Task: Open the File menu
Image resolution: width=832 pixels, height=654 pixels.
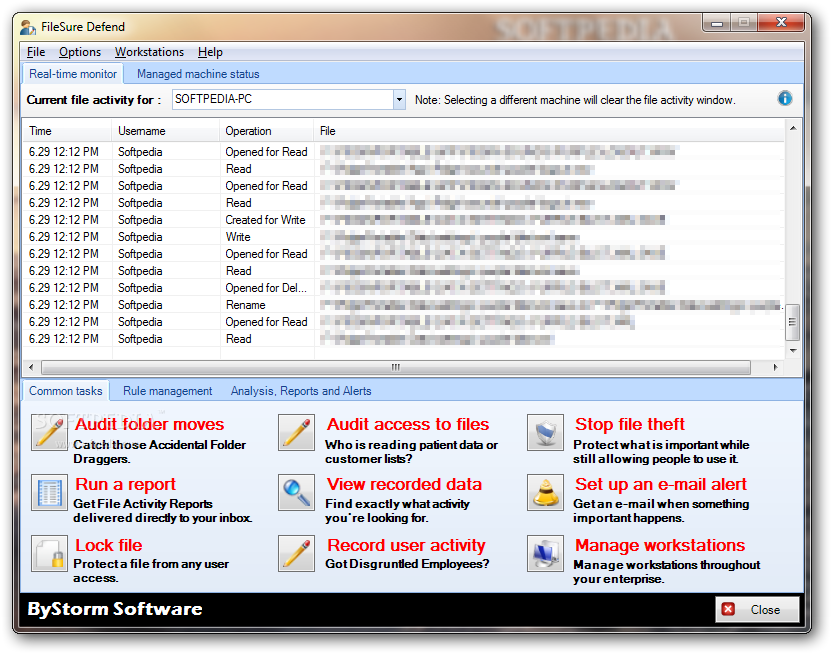Action: 36,52
